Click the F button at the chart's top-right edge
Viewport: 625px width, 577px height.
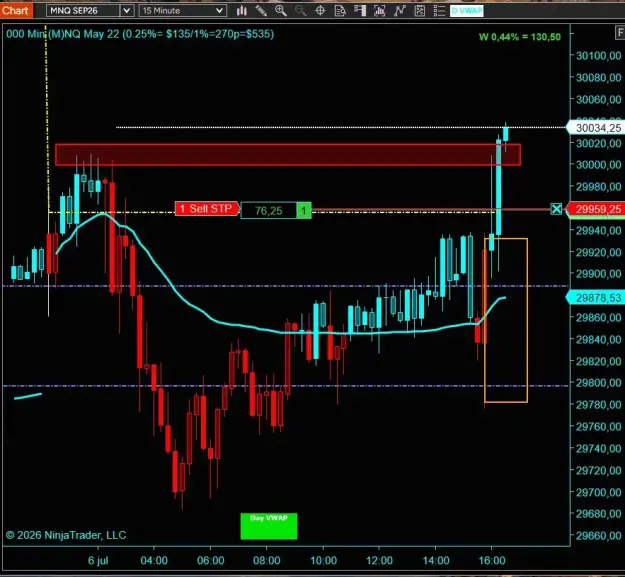(x=620, y=32)
